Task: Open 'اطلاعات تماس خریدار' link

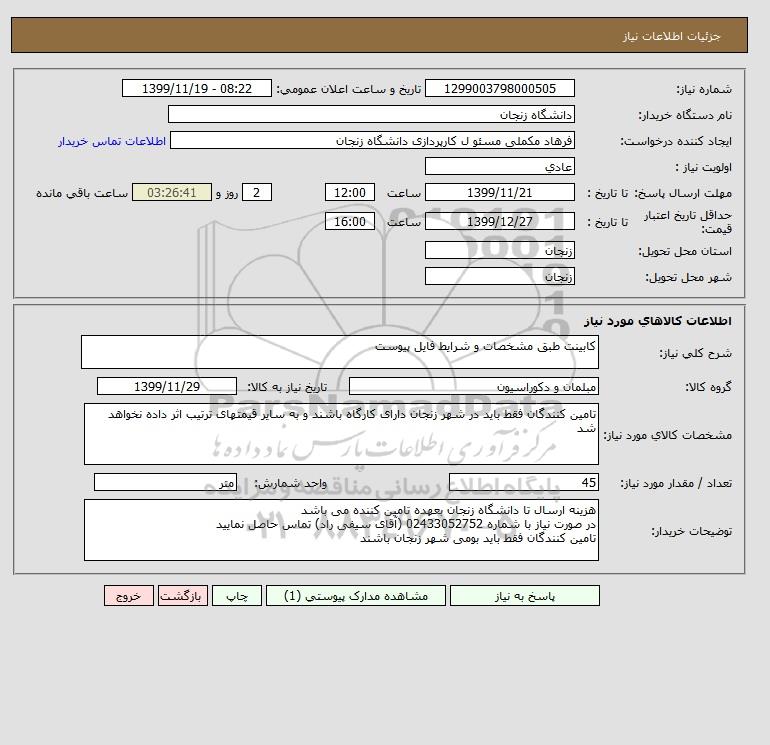Action: point(112,141)
